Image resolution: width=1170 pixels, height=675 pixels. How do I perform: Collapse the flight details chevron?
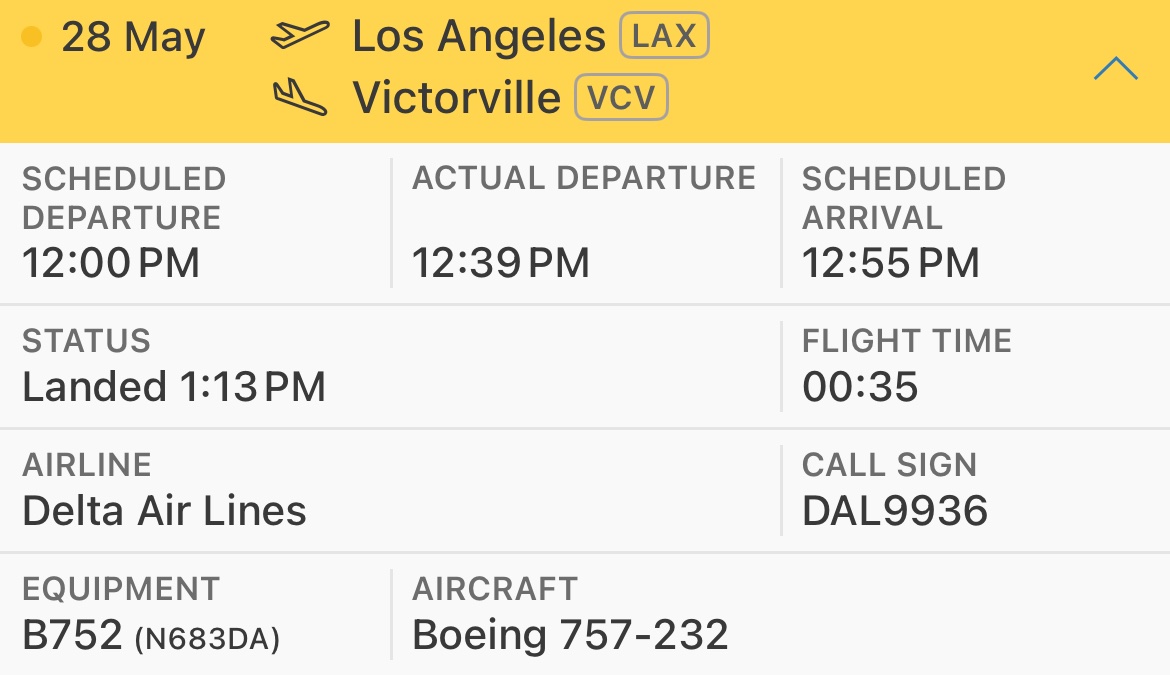point(1116,69)
